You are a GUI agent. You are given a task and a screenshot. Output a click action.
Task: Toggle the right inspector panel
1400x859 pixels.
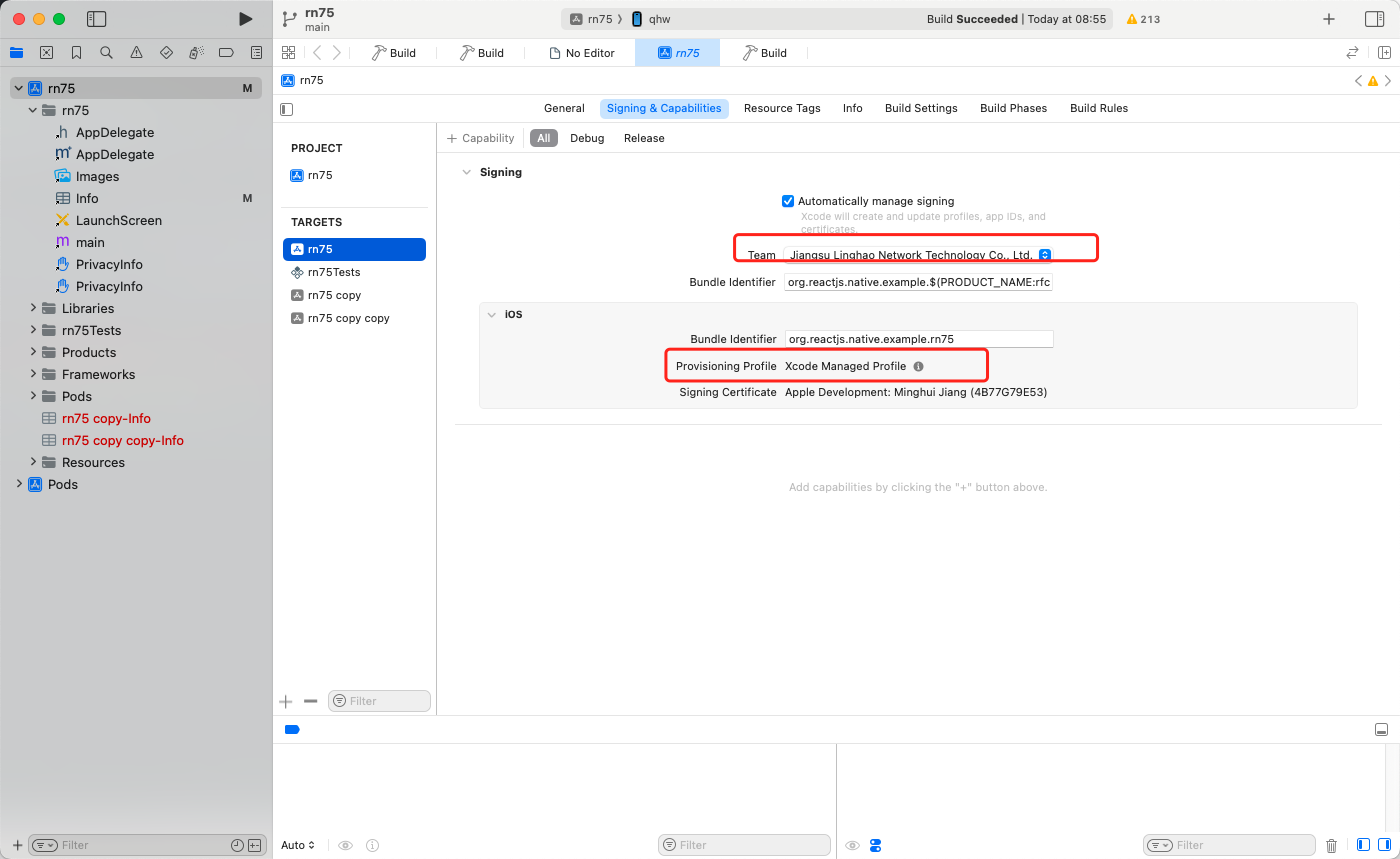[1374, 19]
